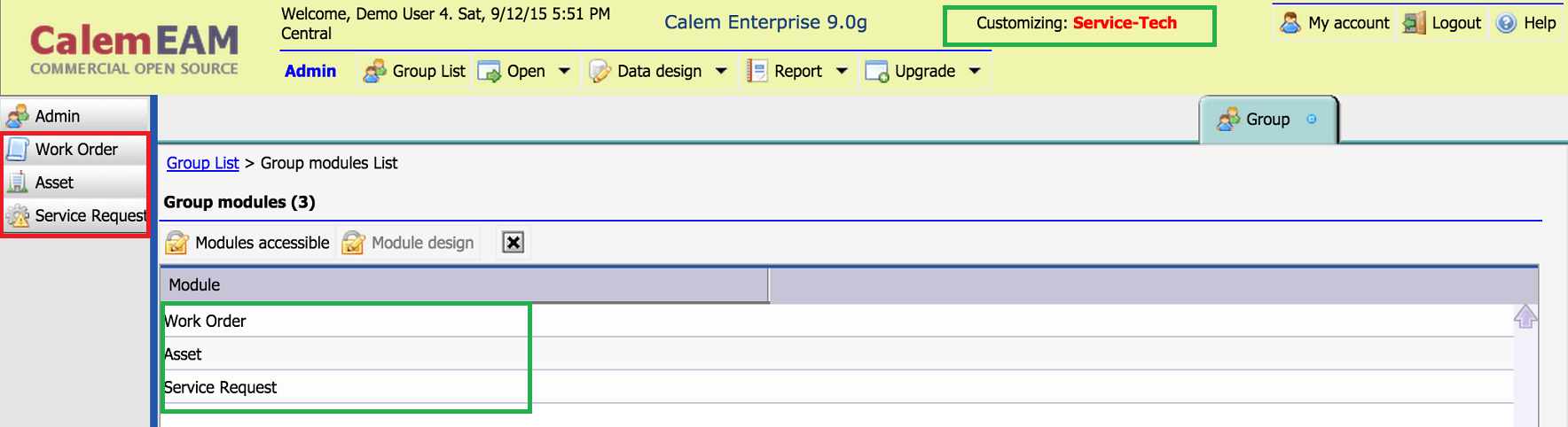Image resolution: width=1568 pixels, height=427 pixels.
Task: Click the Group List toolbar icon
Action: pyautogui.click(x=375, y=71)
